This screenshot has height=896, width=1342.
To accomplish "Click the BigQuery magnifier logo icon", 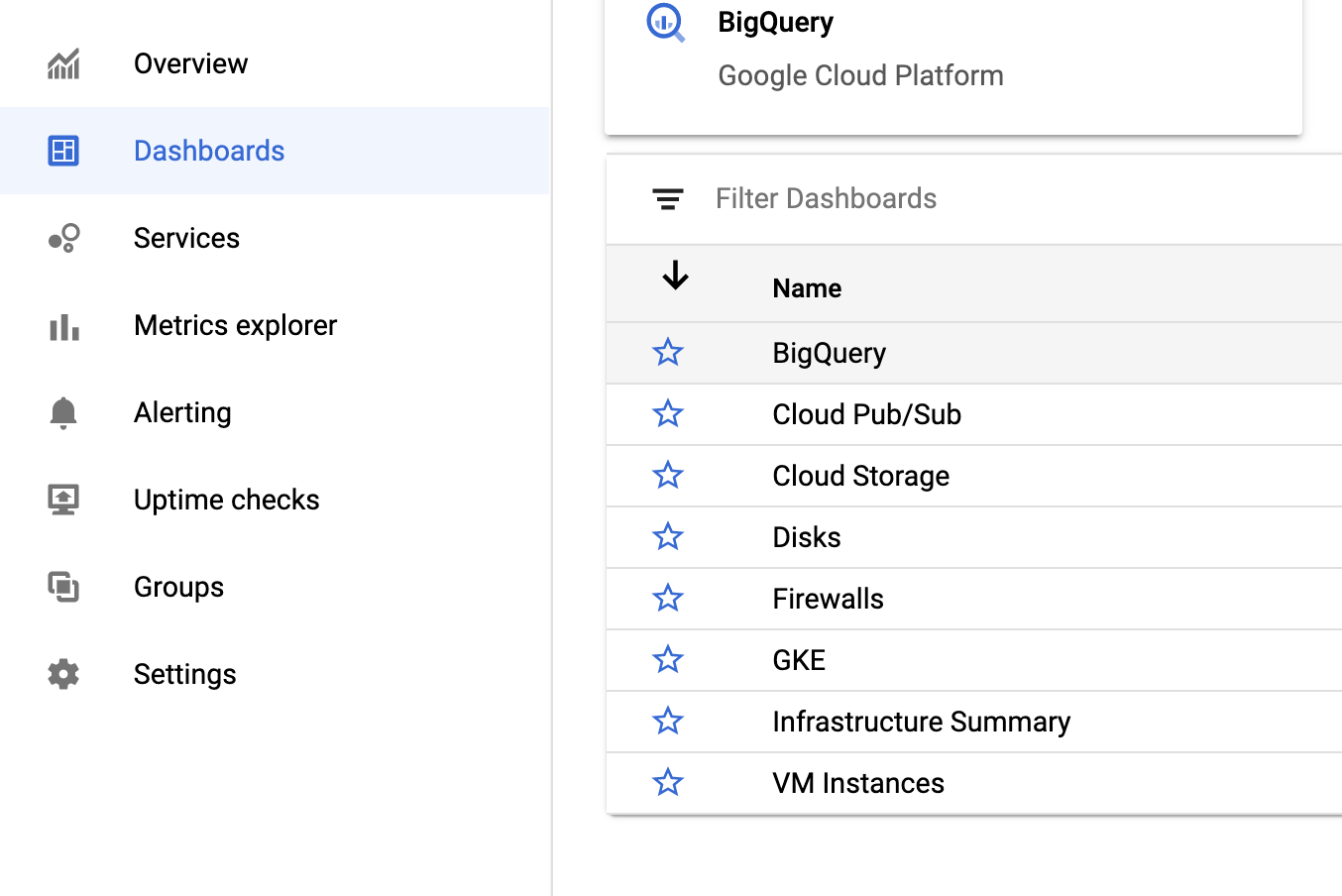I will click(x=666, y=23).
